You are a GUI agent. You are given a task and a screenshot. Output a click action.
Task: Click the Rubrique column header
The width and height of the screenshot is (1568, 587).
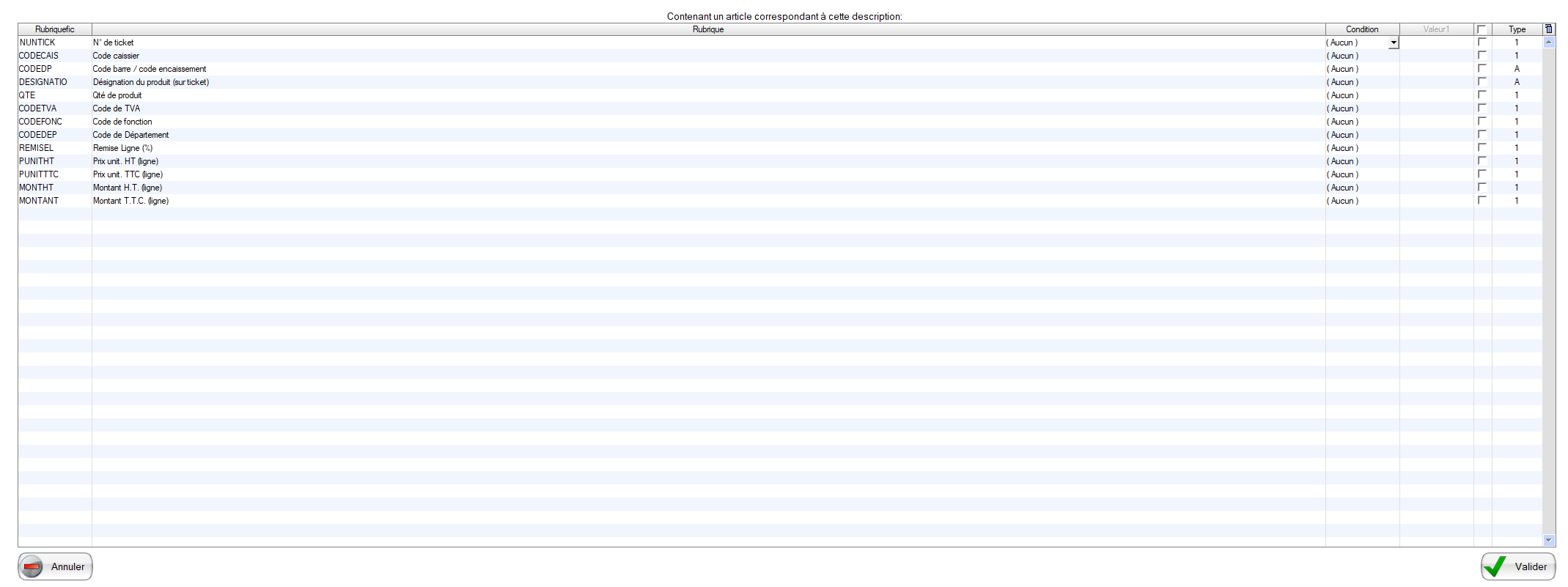tap(707, 29)
